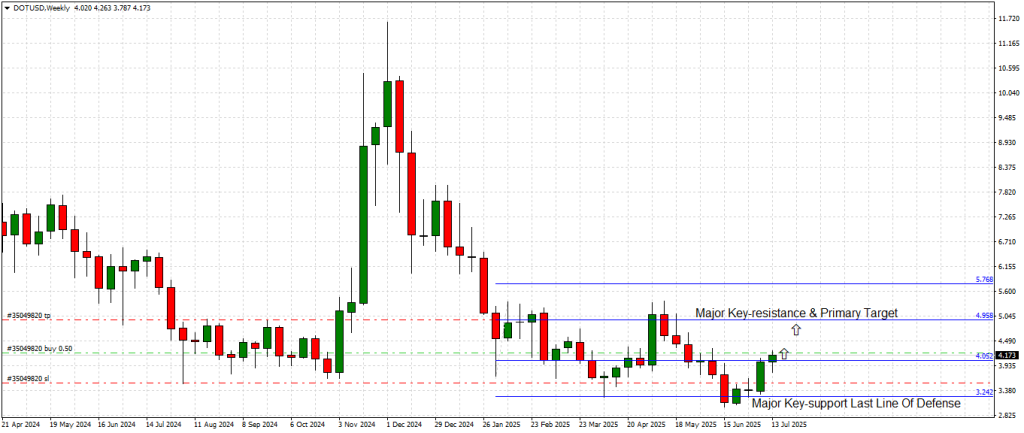Click 3.380 on the price scale

pyautogui.click(x=1009, y=391)
